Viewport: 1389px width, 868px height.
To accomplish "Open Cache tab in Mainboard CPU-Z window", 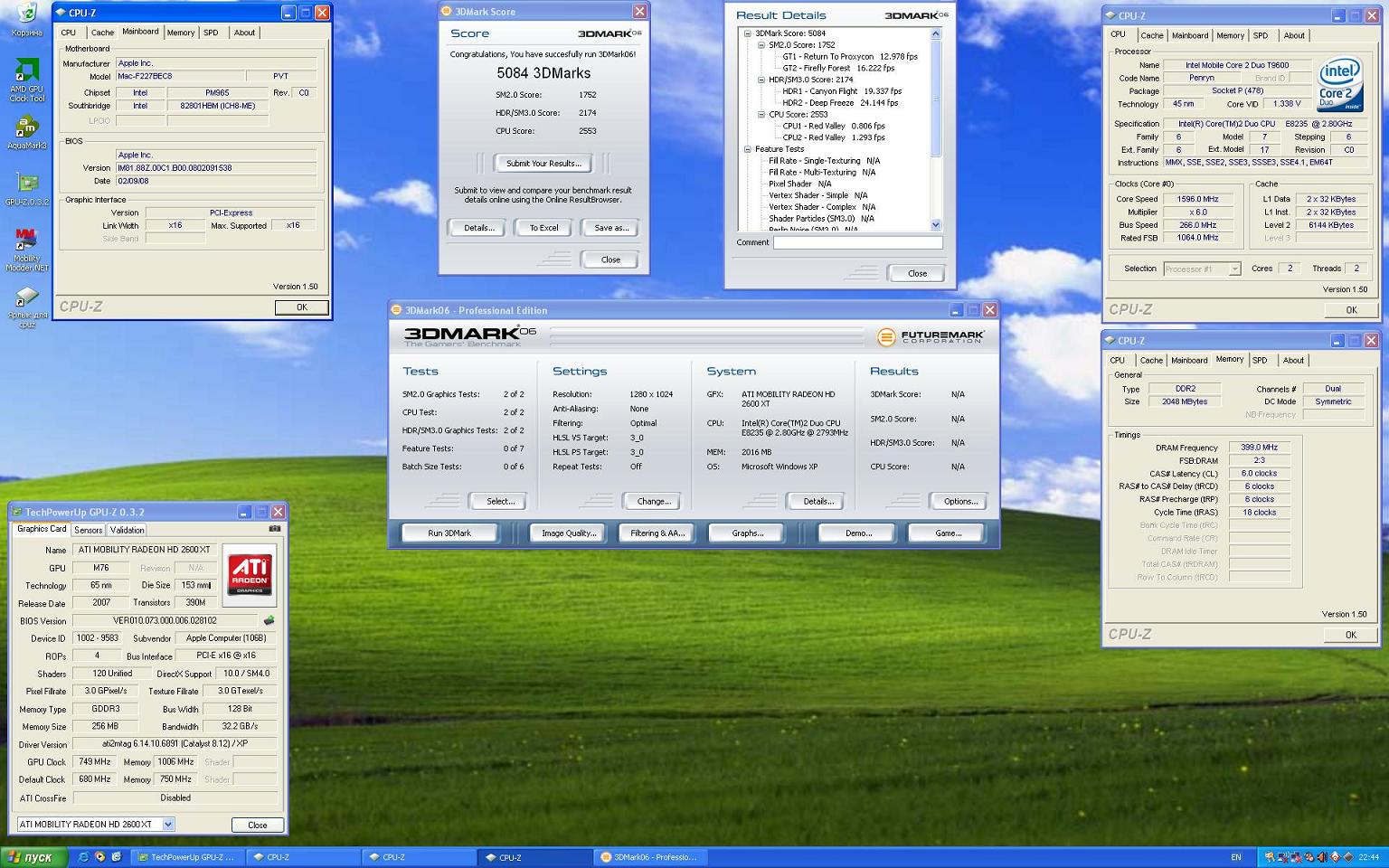I will 102,33.
